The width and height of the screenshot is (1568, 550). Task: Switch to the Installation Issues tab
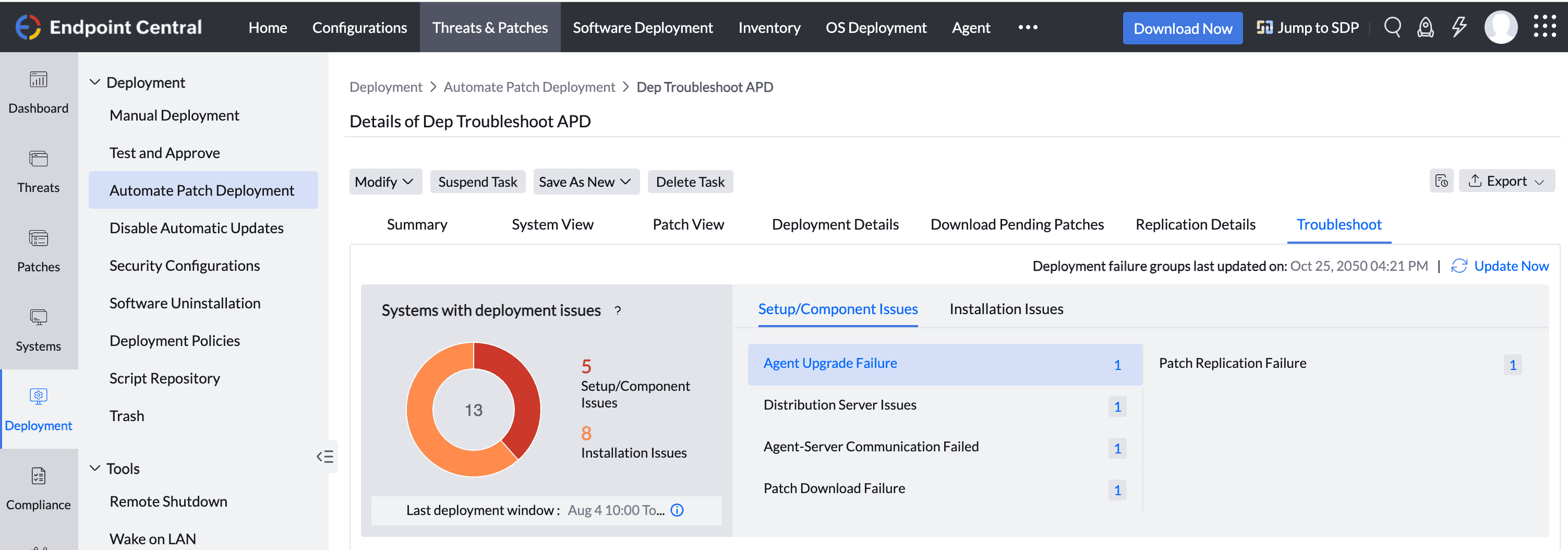(x=1006, y=309)
